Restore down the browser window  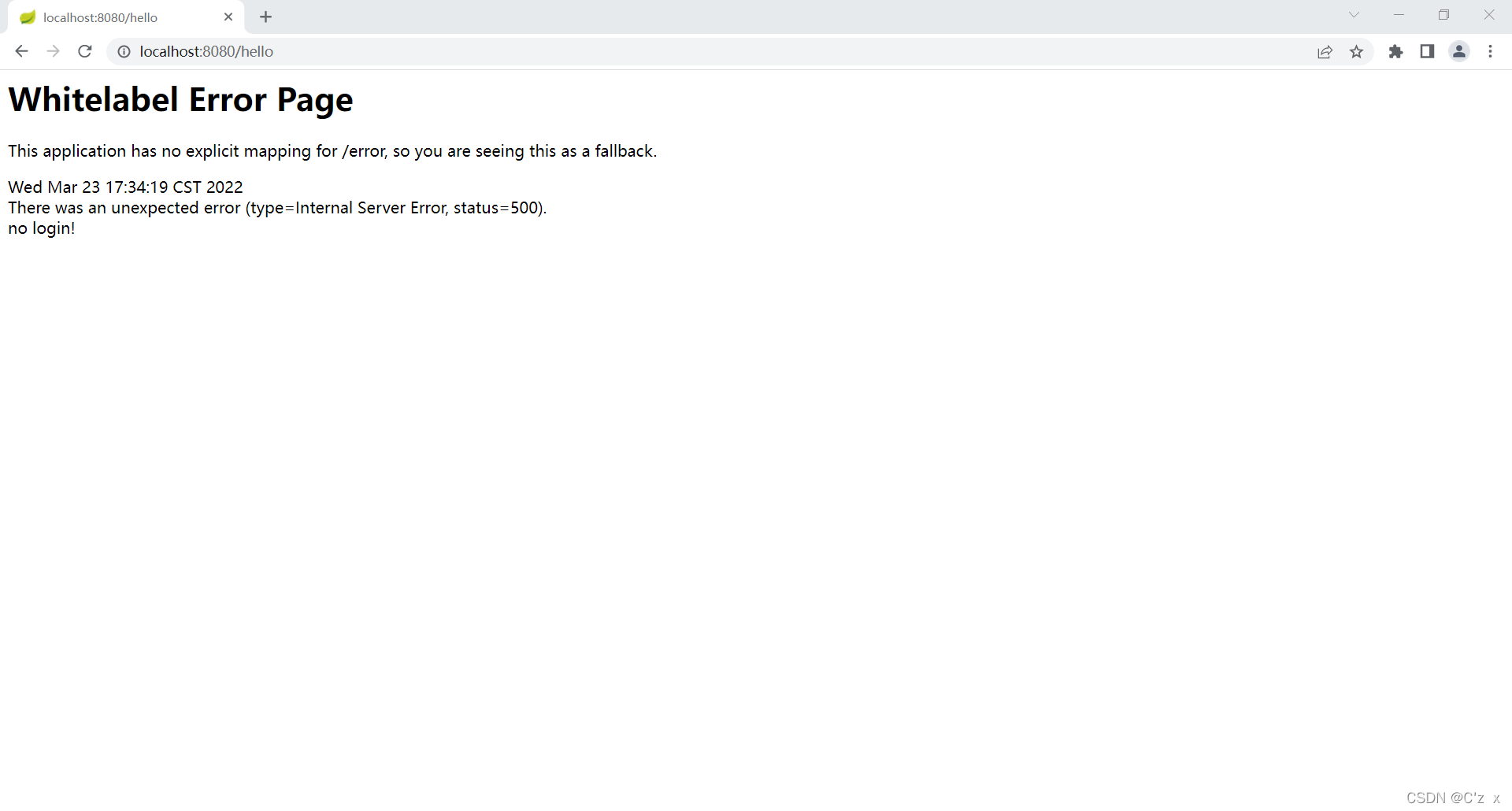pos(1443,15)
